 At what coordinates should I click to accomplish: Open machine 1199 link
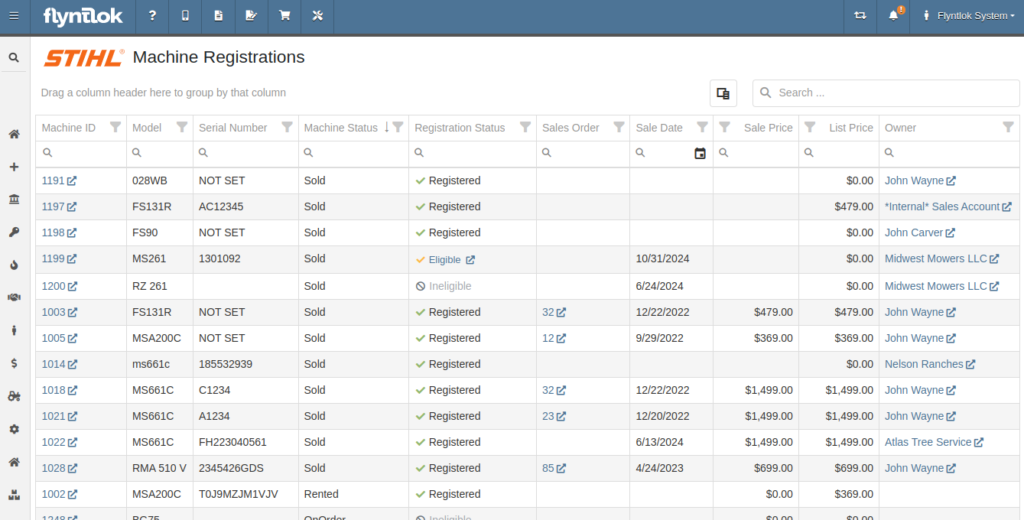59,259
